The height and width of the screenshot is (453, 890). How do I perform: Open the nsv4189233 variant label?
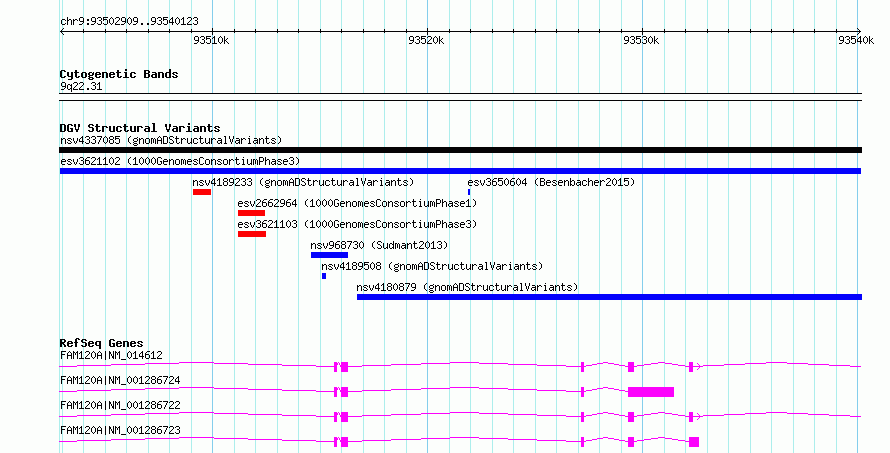pyautogui.click(x=303, y=182)
